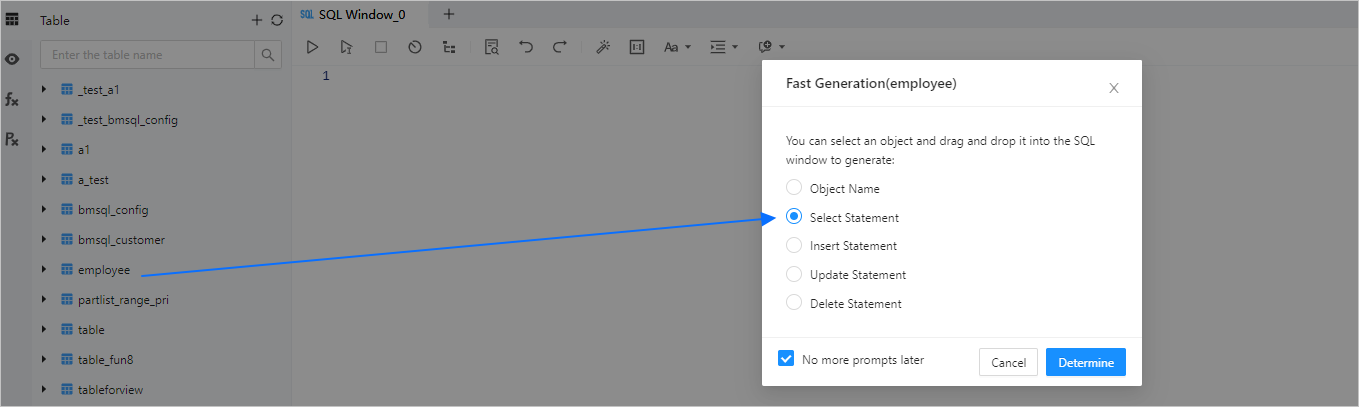Expand the employee table node
The width and height of the screenshot is (1359, 407).
(44, 270)
